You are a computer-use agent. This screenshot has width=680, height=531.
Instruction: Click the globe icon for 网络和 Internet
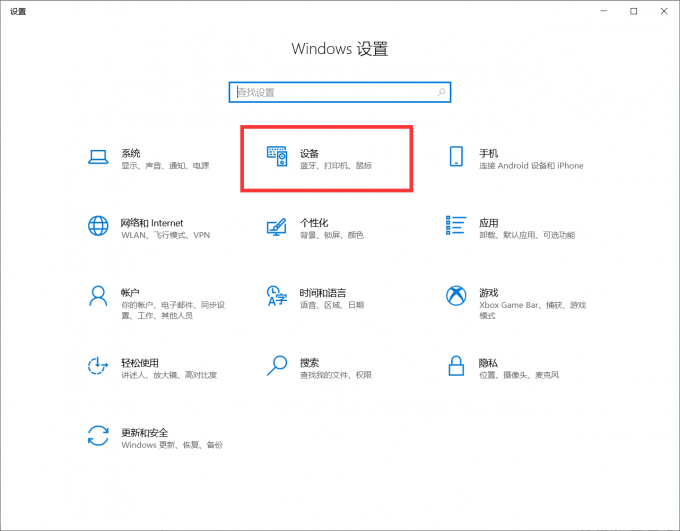click(98, 226)
